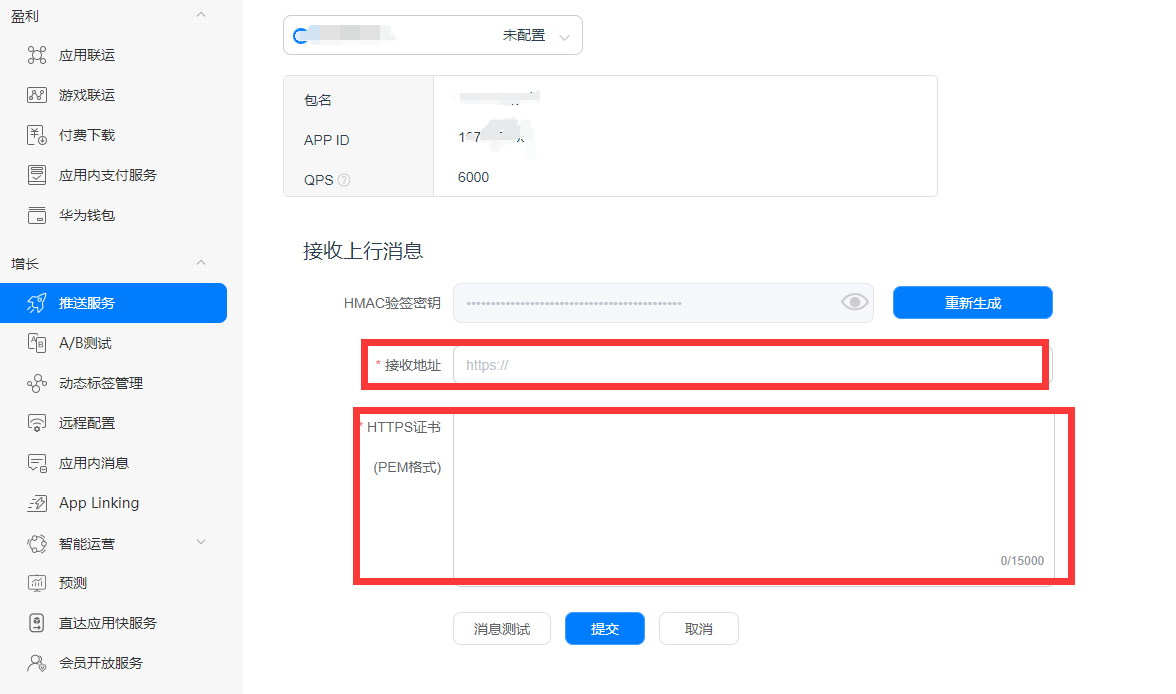Click the 取消 button
The image size is (1176, 694).
click(x=698, y=629)
